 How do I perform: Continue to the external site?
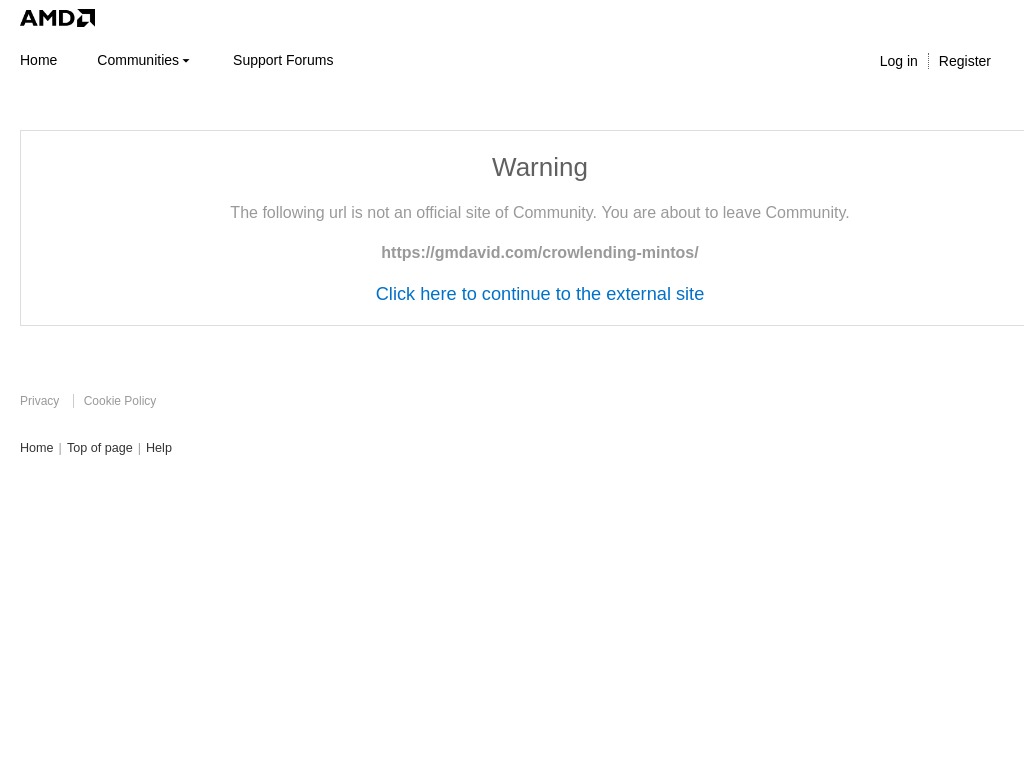pos(539,294)
